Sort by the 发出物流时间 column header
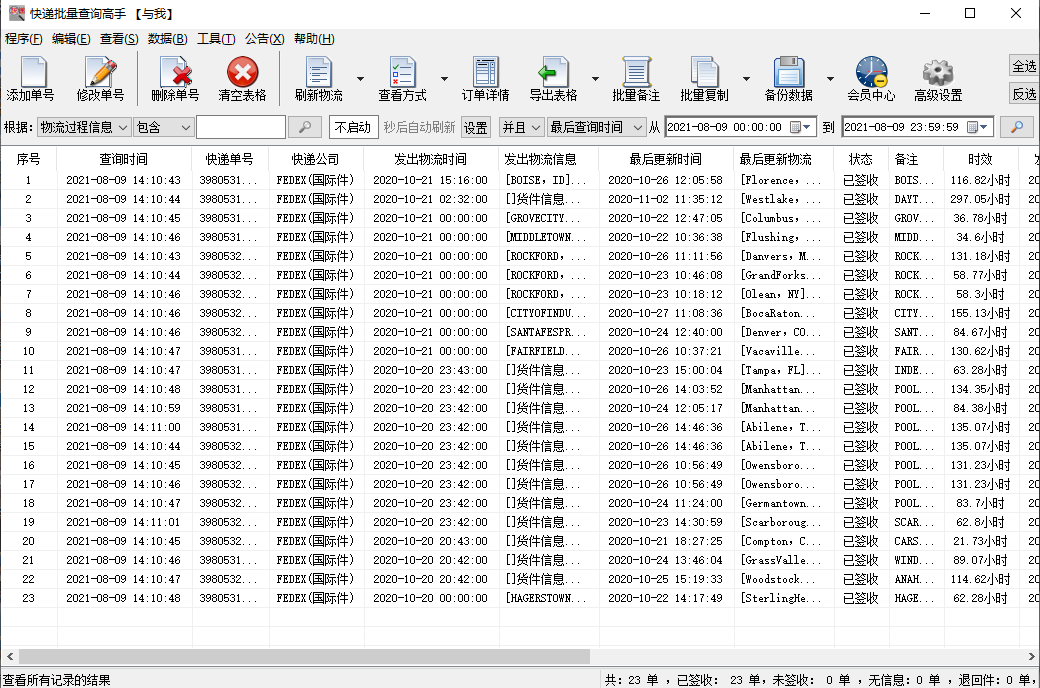This screenshot has width=1040, height=688. (430, 159)
